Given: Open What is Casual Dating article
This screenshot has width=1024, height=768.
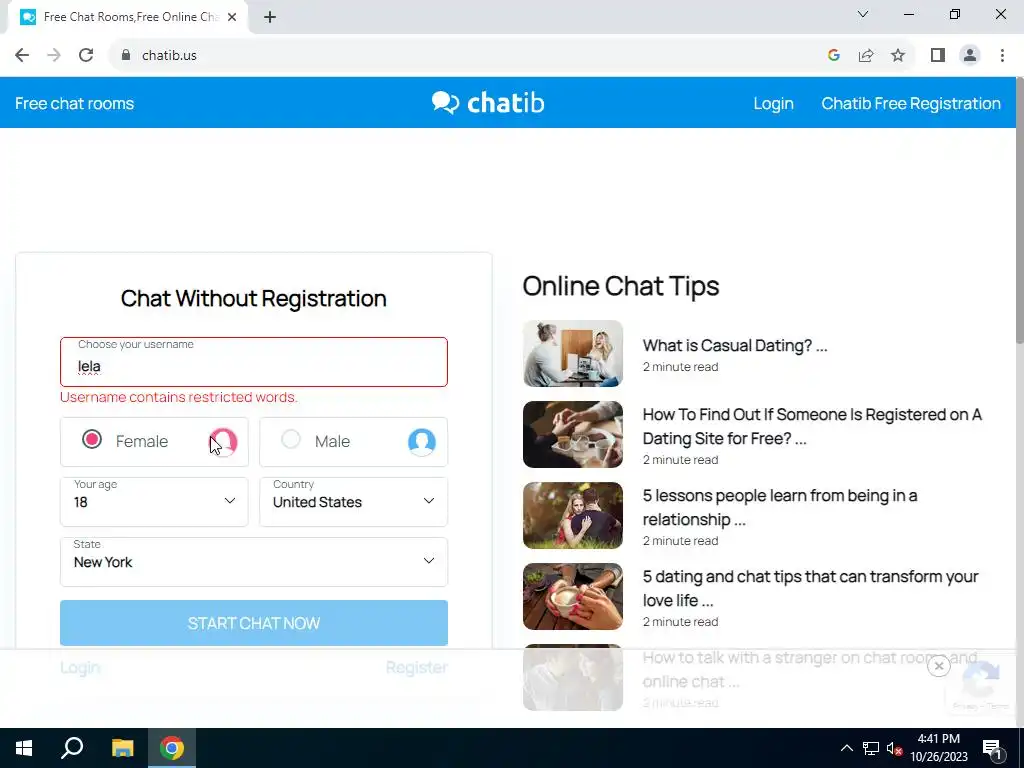Looking at the screenshot, I should 735,345.
